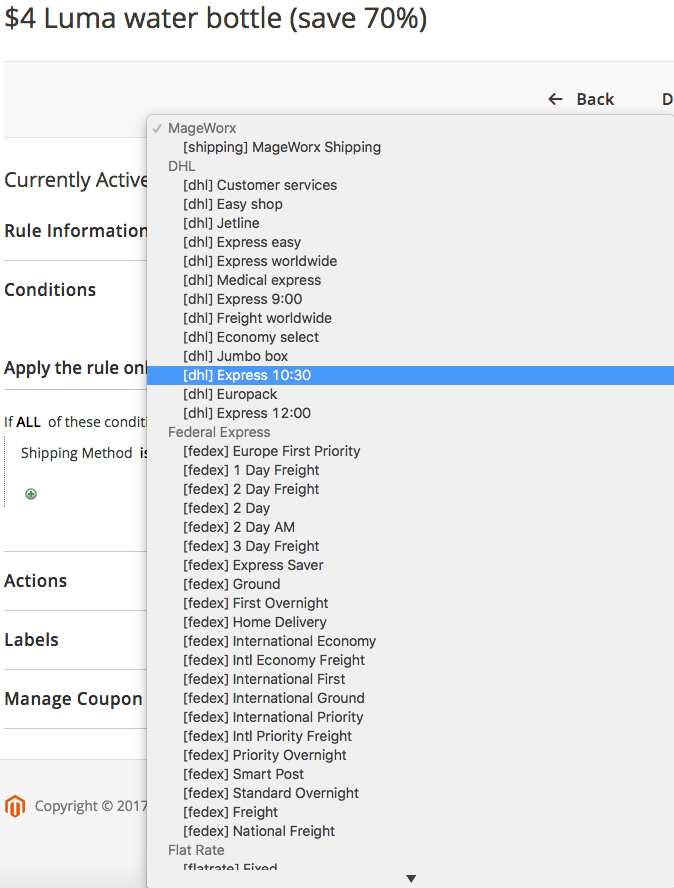Select [dhl] Jumbo box option

tap(411, 356)
